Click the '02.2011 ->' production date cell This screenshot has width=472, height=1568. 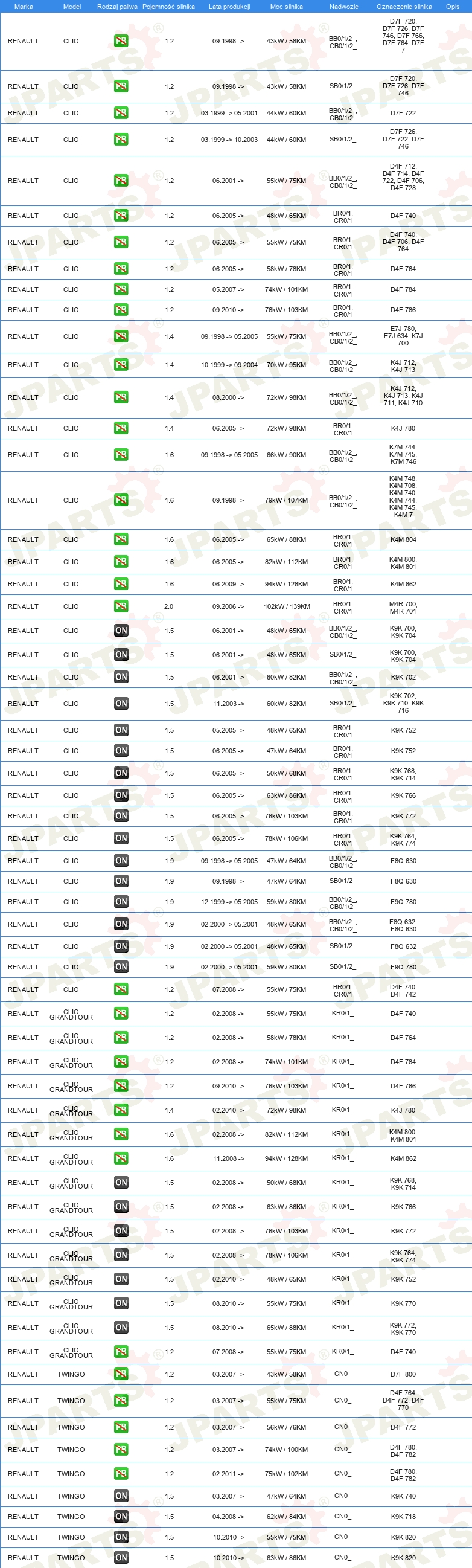click(228, 1474)
